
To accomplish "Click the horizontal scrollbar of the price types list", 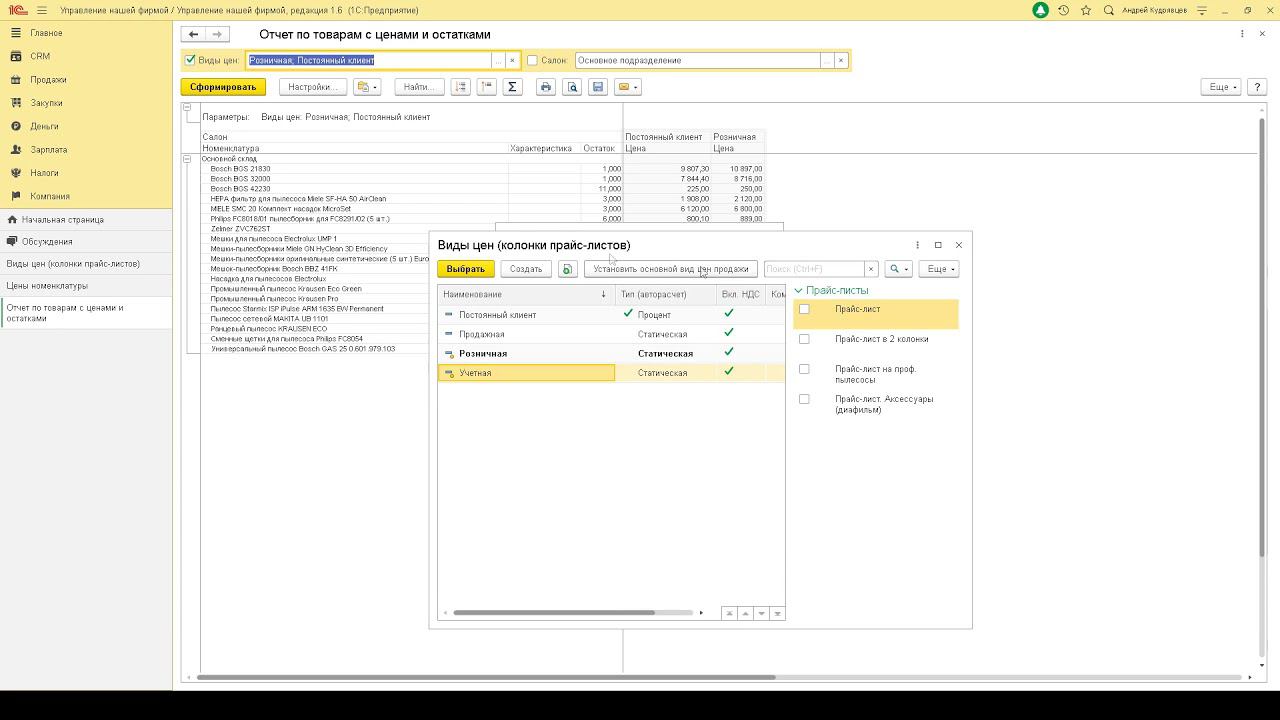I will pos(554,613).
